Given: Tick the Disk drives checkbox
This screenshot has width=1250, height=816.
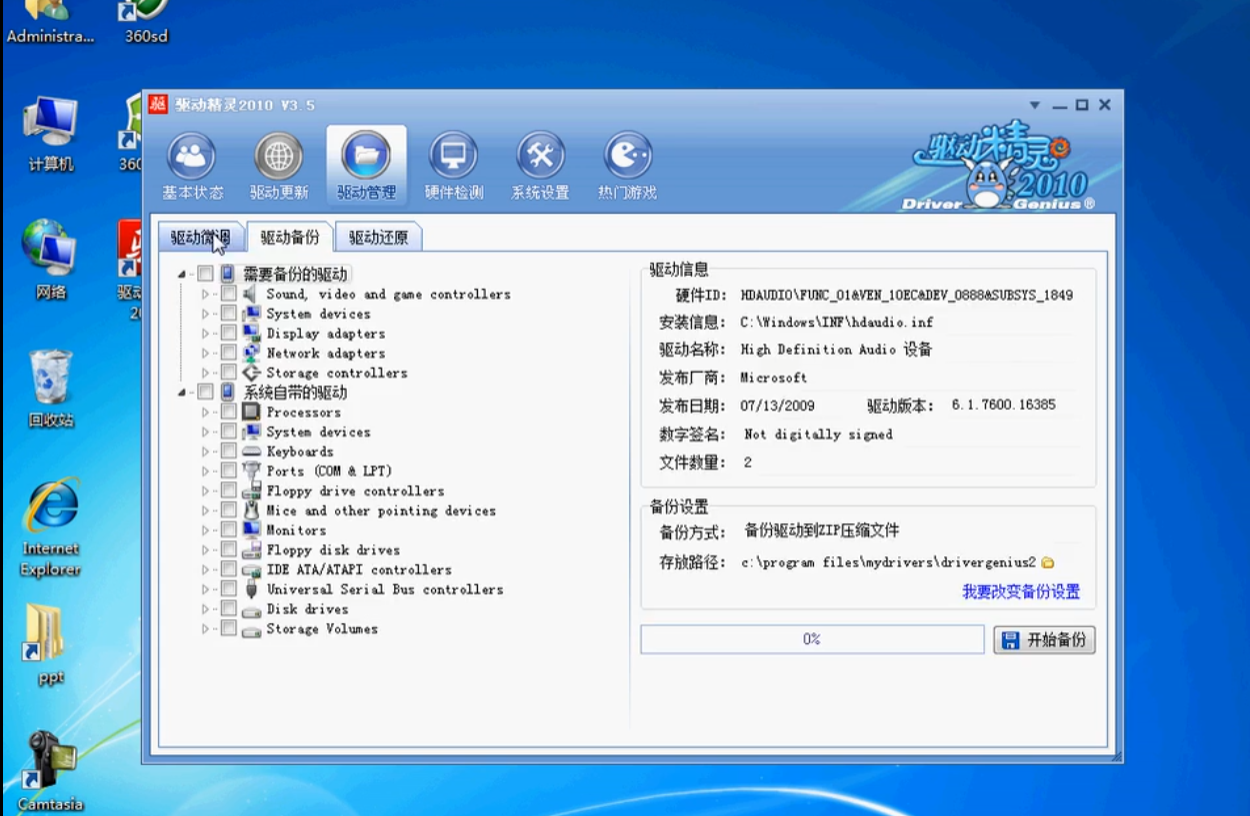Looking at the screenshot, I should 229,609.
